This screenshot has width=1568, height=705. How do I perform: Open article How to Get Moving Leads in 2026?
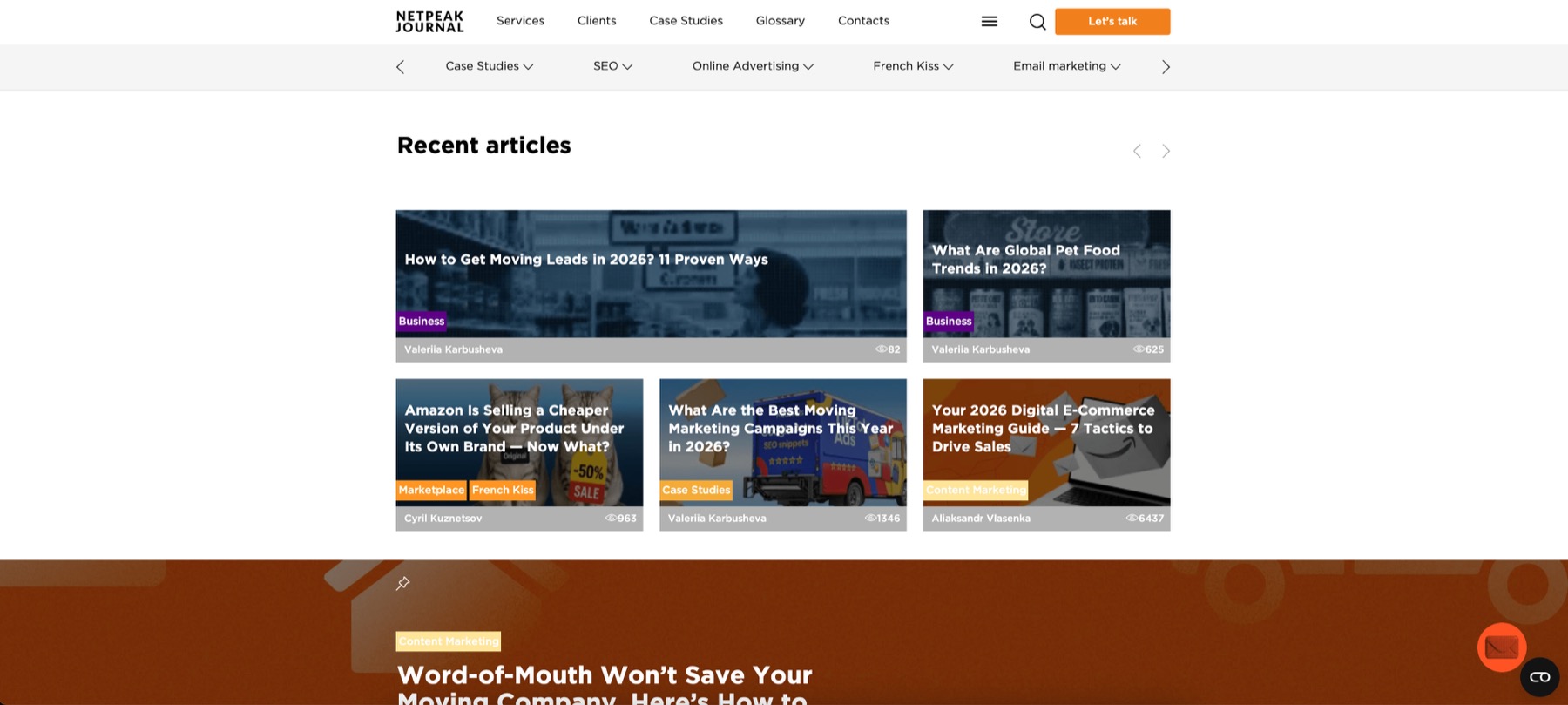click(586, 260)
